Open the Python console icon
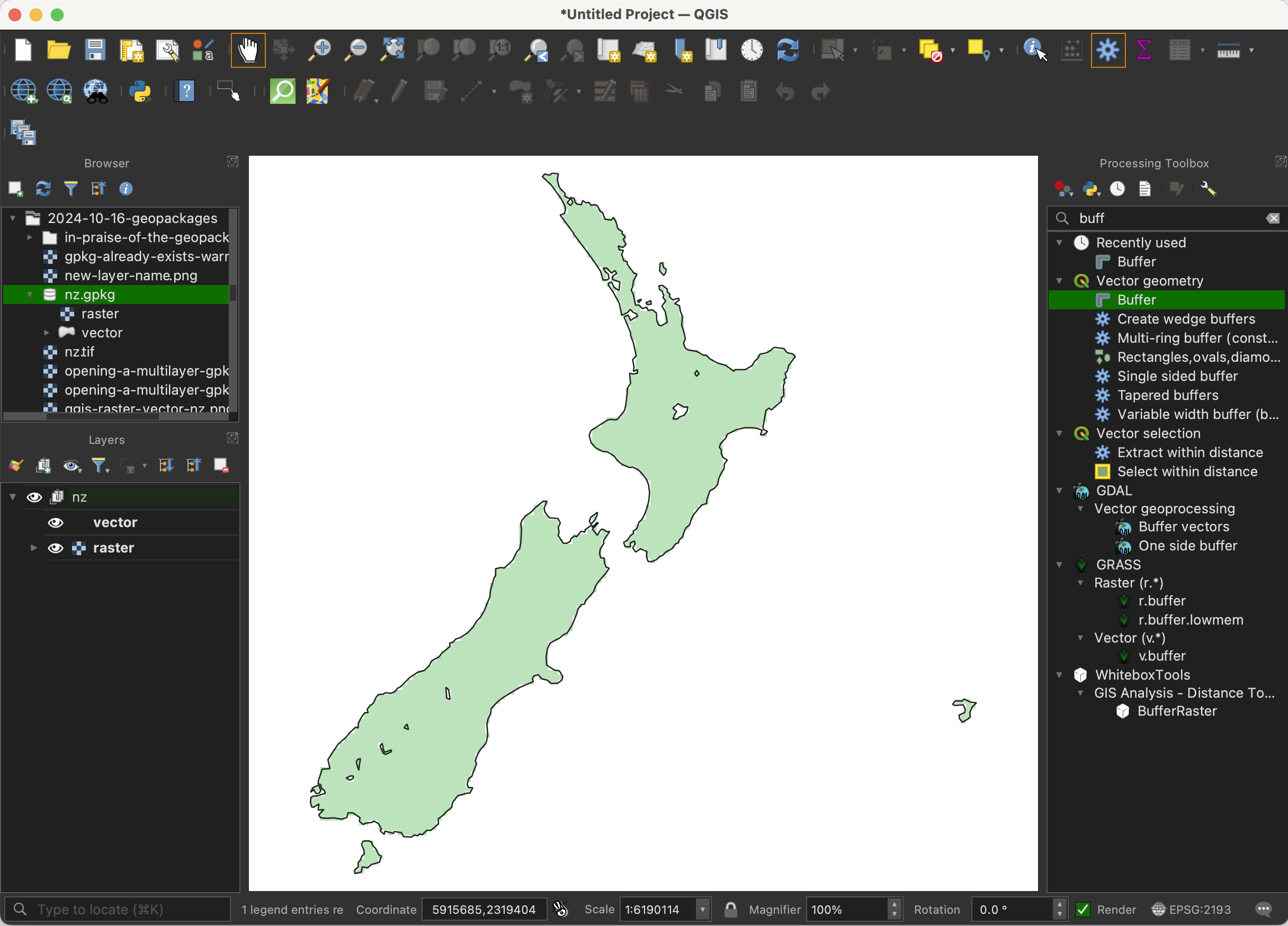The width and height of the screenshot is (1288, 926). [x=140, y=91]
